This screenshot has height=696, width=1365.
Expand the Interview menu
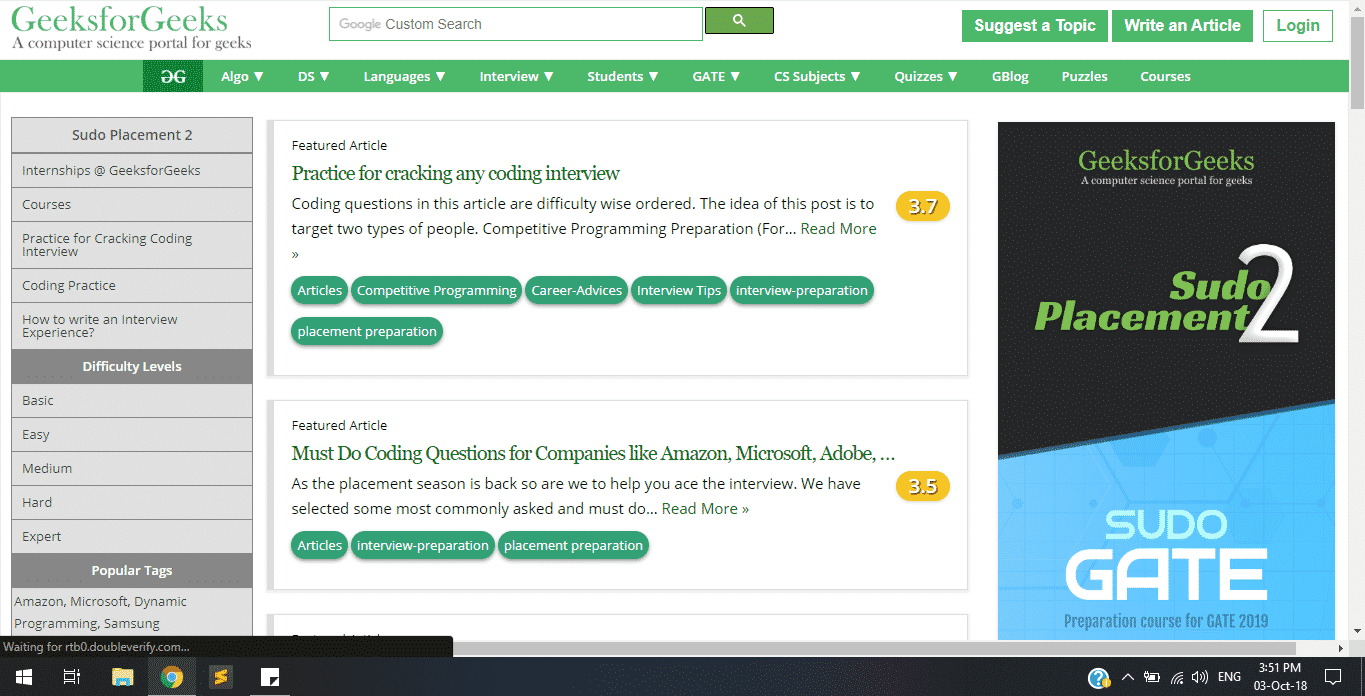click(517, 76)
